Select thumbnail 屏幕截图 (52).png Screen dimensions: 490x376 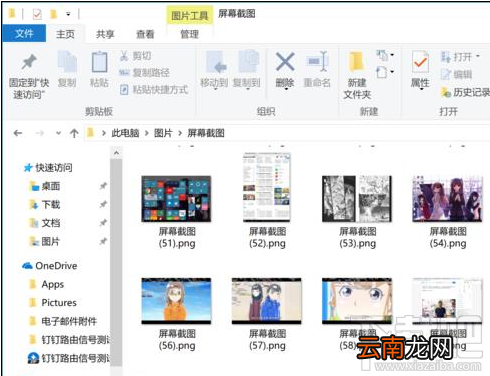click(x=267, y=187)
